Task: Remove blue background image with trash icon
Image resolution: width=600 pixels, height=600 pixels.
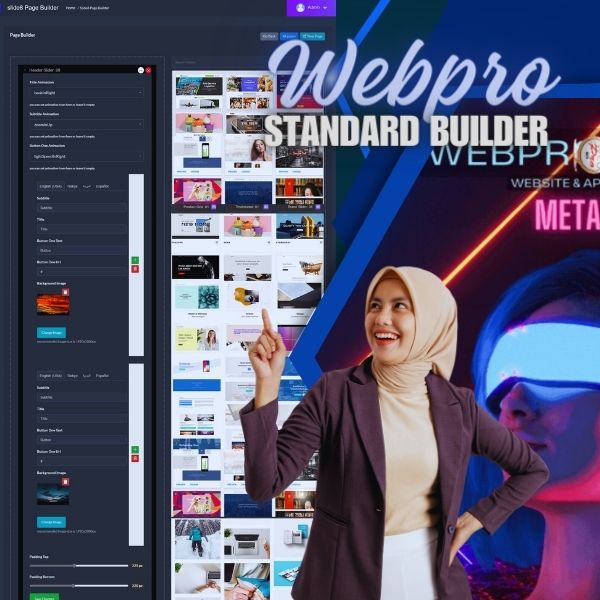Action: click(x=65, y=482)
